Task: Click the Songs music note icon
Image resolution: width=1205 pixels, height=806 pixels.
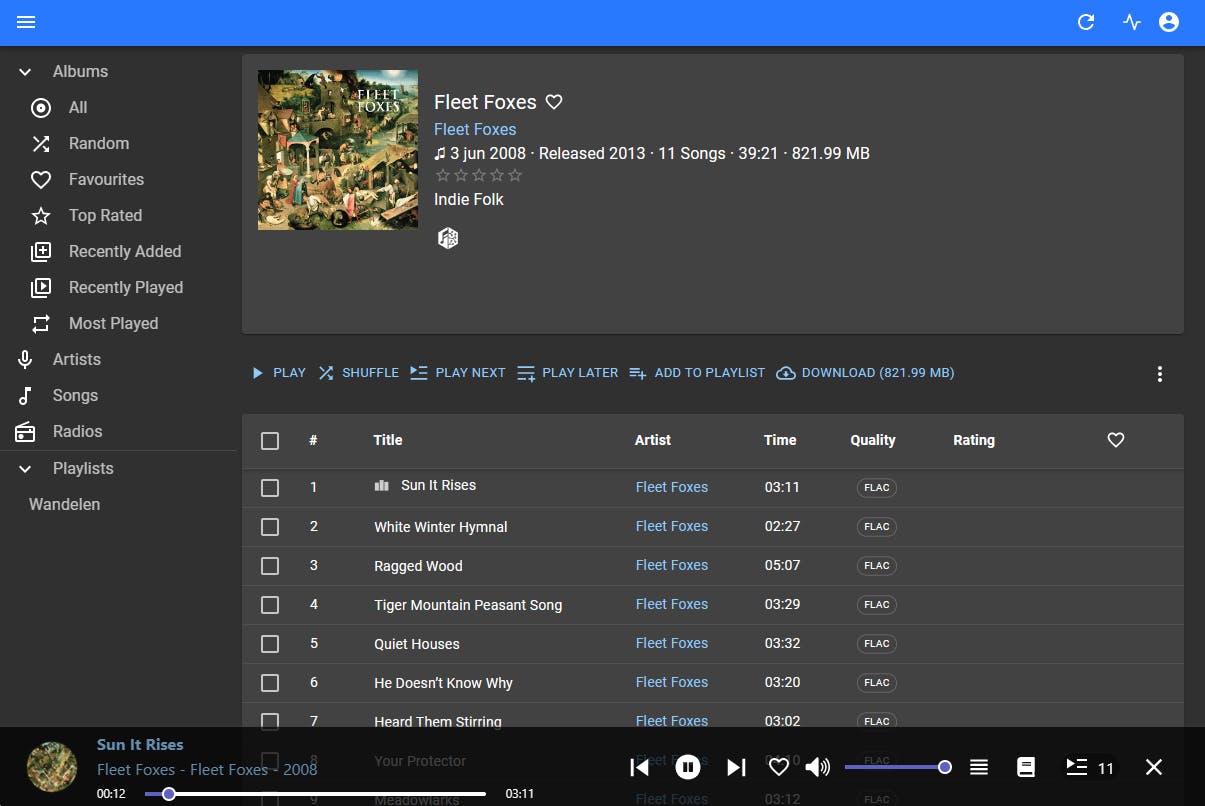Action: 25,396
